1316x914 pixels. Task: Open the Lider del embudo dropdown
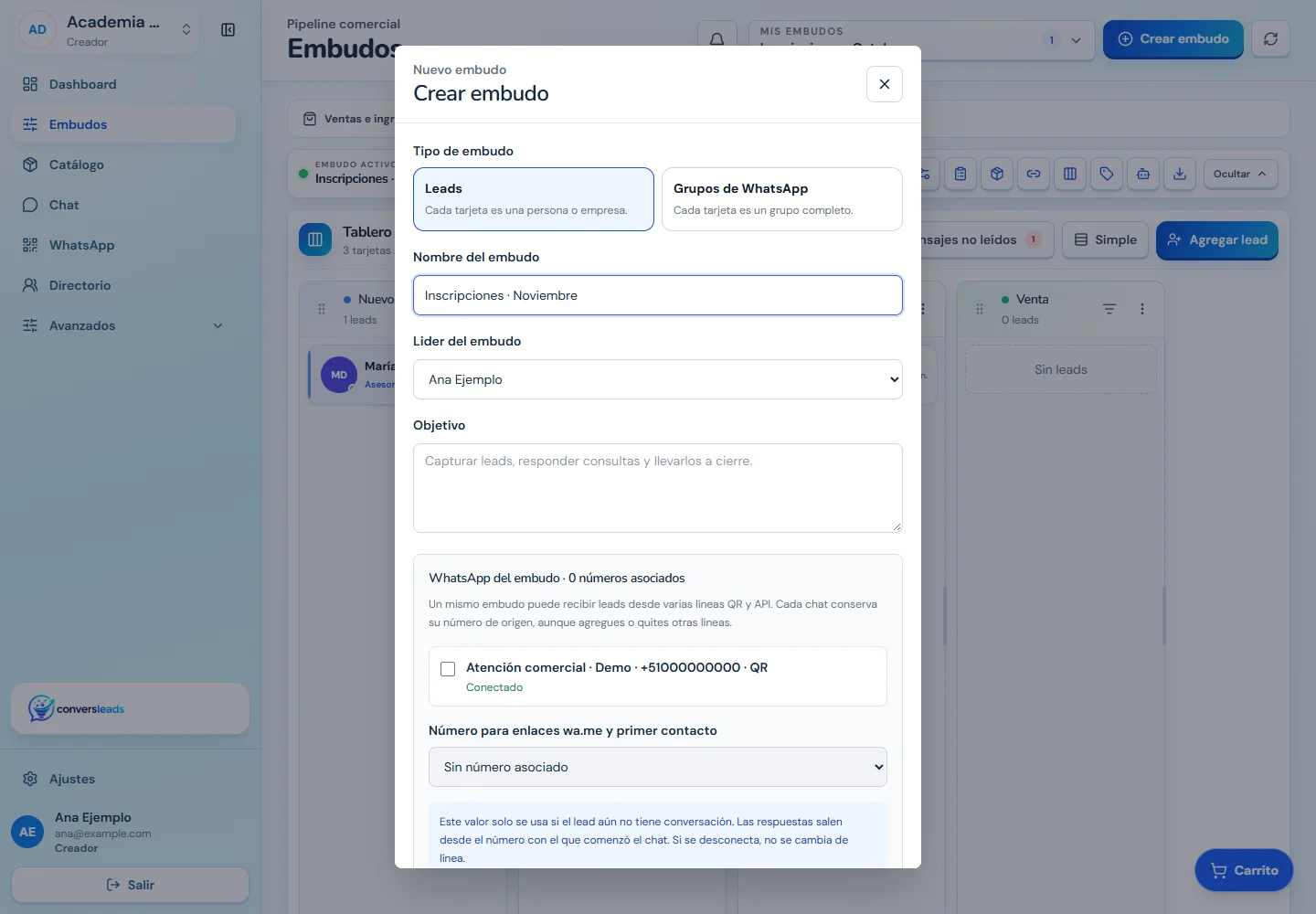[x=658, y=379]
